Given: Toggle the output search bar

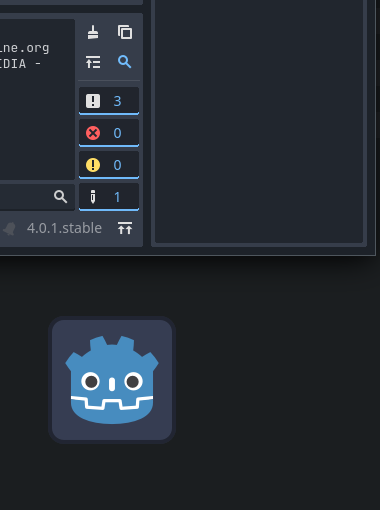Looking at the screenshot, I should 125,62.
